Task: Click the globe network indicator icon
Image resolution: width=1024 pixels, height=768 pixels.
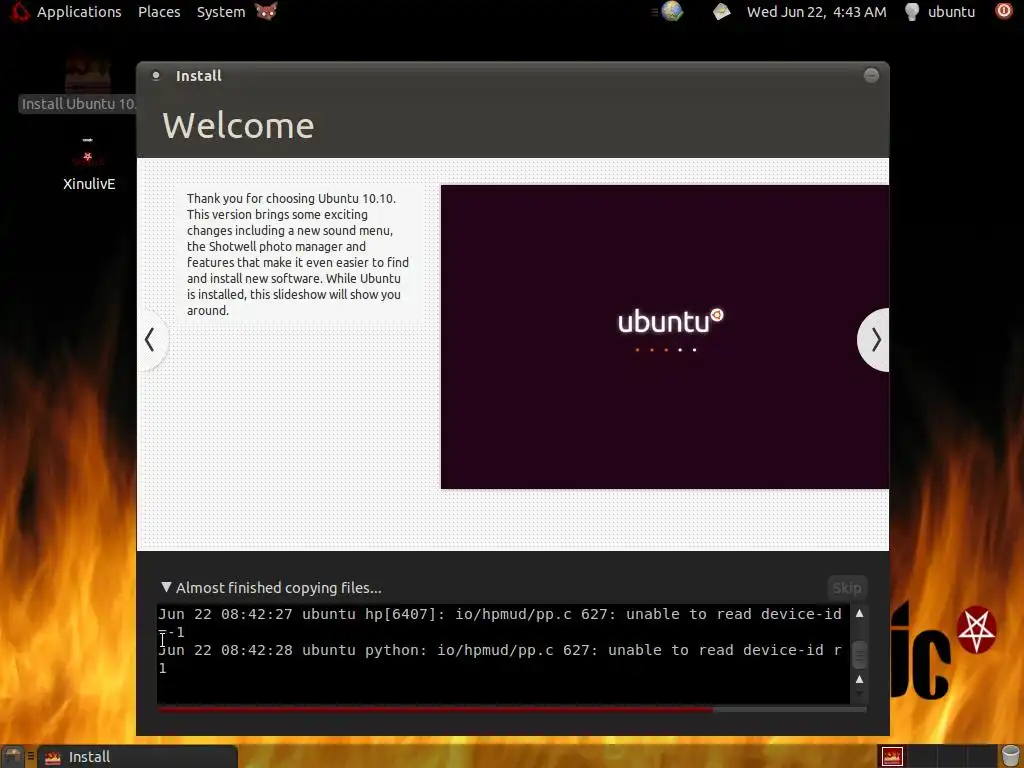Action: click(671, 11)
